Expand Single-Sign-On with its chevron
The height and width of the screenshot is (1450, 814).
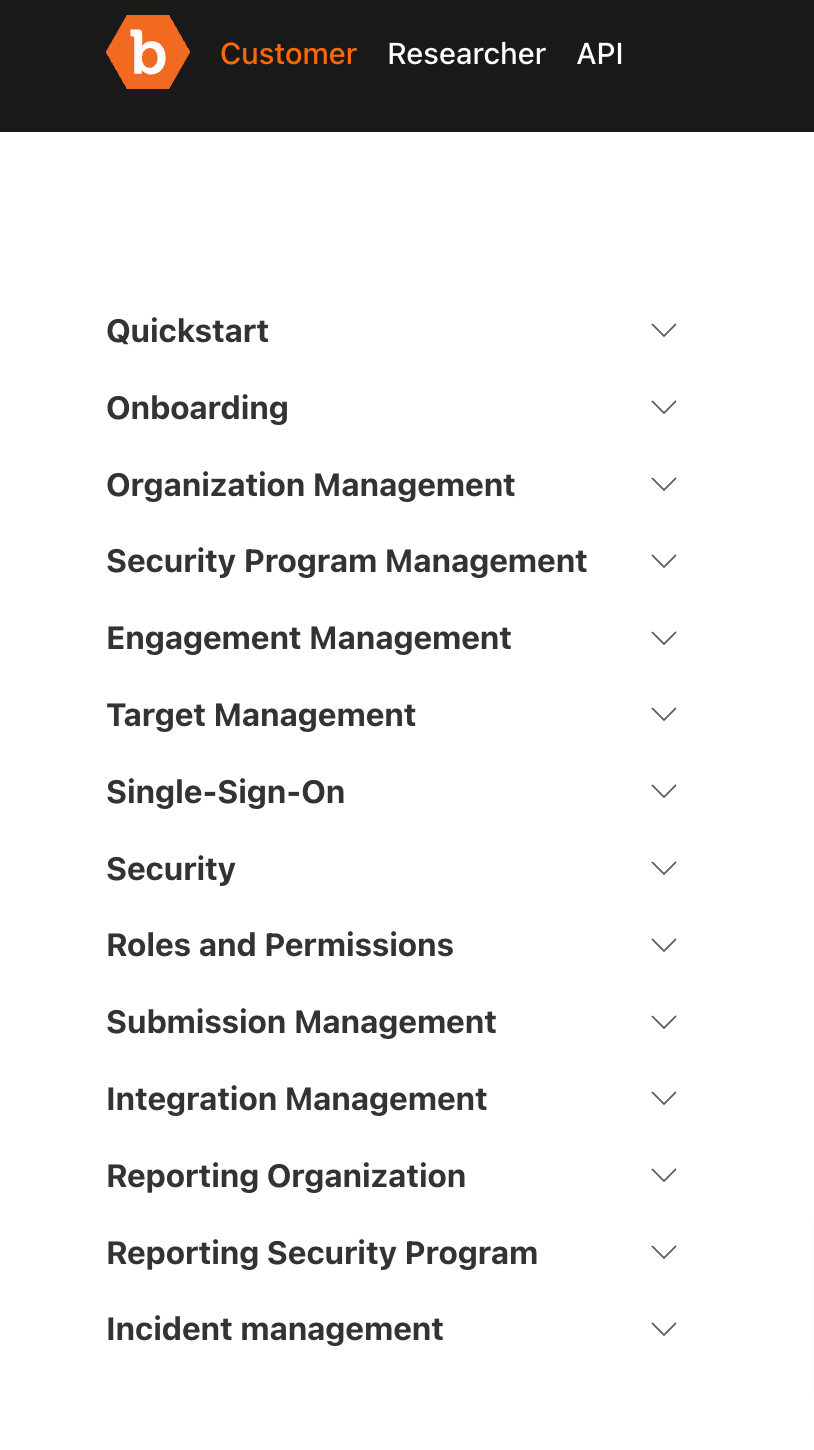pos(664,791)
